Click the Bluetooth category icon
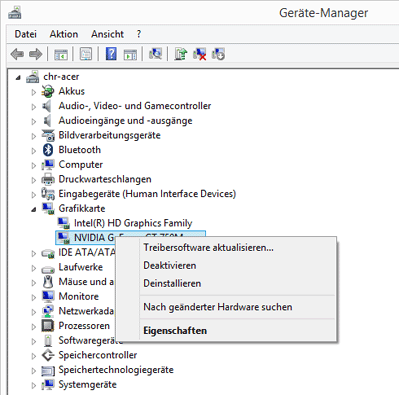The image size is (399, 395). [x=48, y=150]
